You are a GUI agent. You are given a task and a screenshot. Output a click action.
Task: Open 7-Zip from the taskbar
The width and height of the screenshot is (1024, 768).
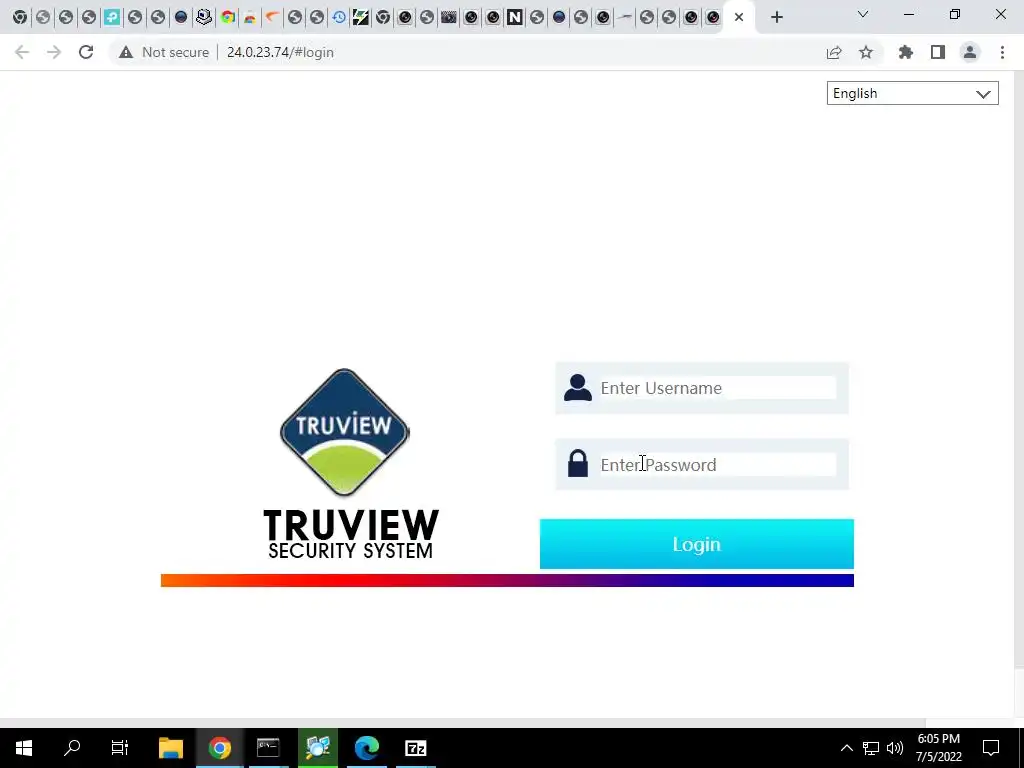coord(415,748)
